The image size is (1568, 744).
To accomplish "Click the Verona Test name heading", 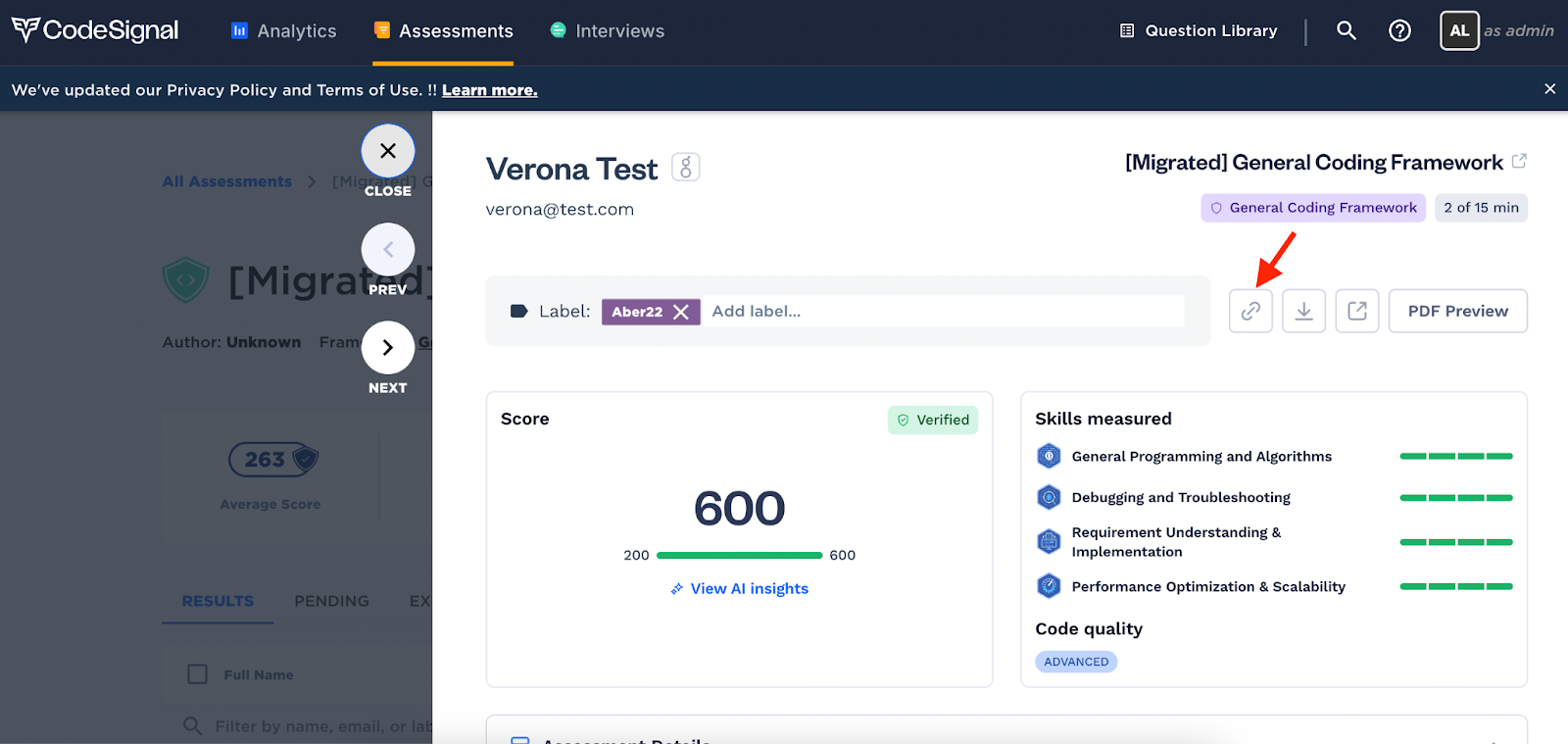I will click(x=572, y=170).
